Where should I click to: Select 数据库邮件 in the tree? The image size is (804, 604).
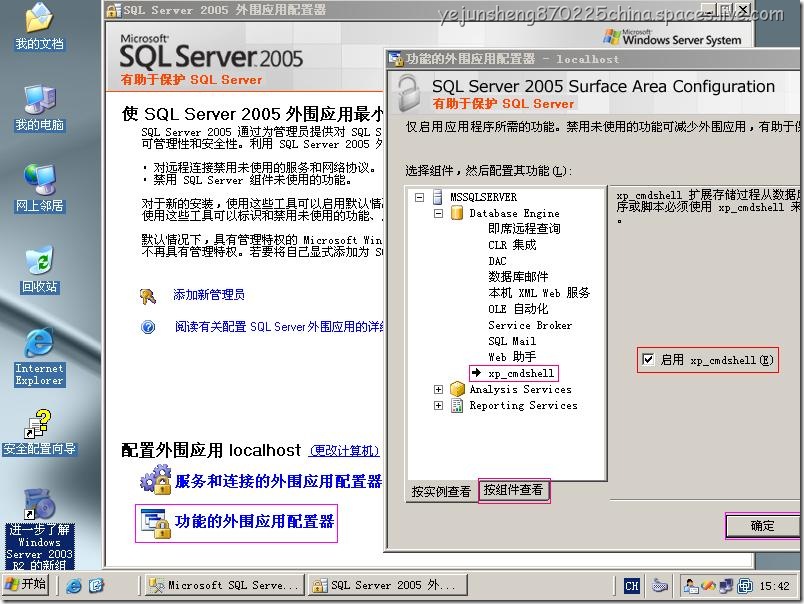(518, 277)
